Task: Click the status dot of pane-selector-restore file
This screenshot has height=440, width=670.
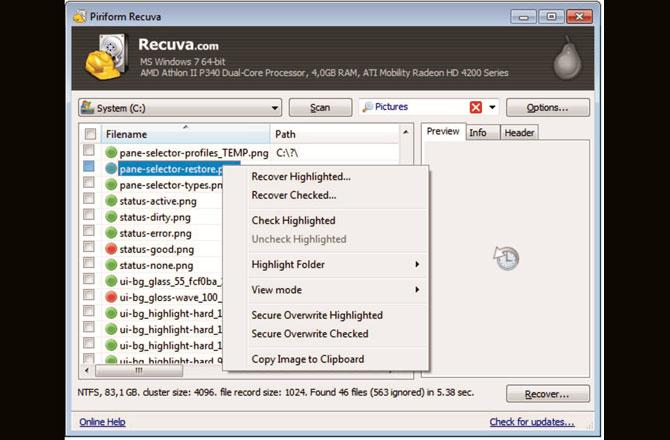Action: pyautogui.click(x=111, y=168)
